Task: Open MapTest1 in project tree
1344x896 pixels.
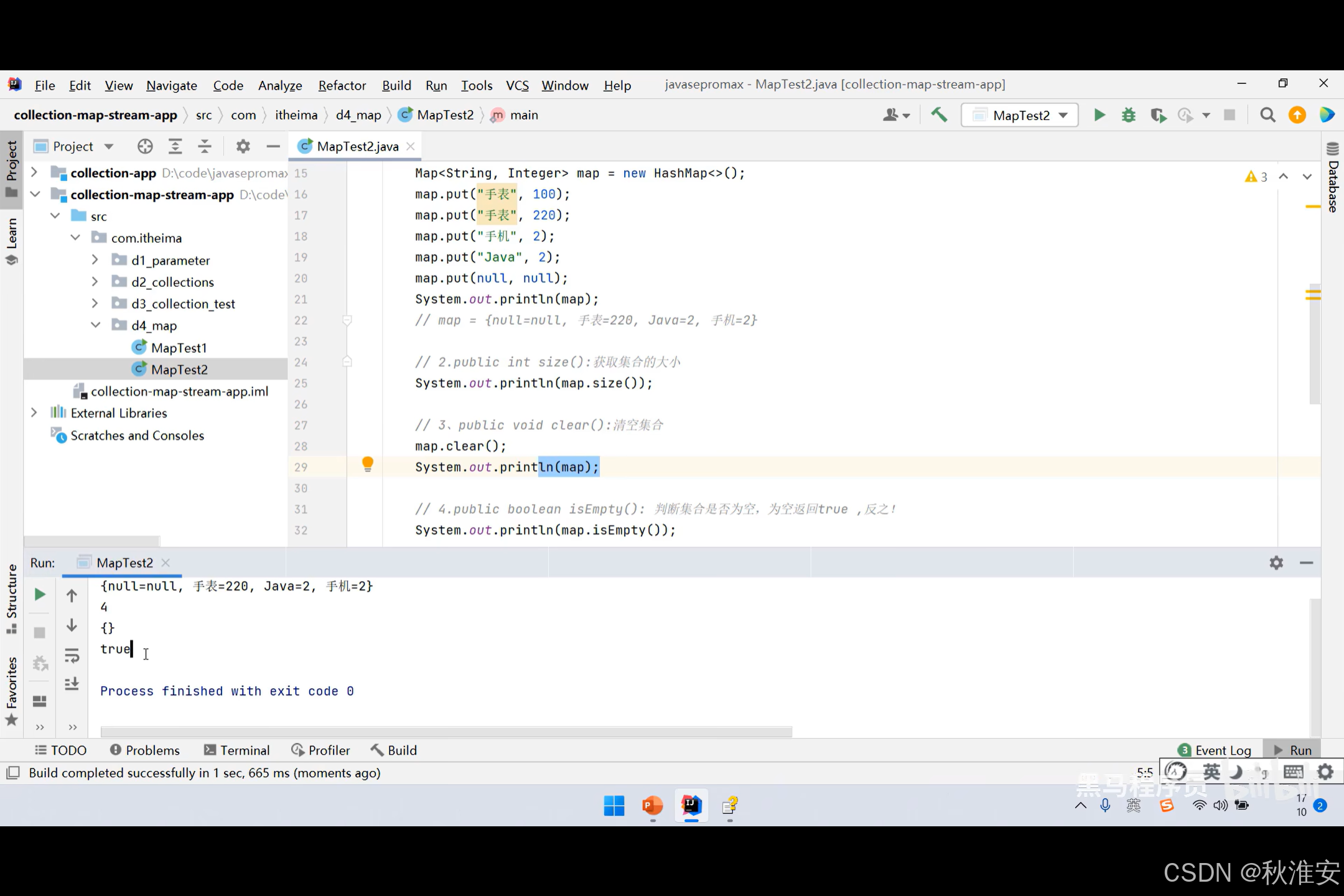Action: pyautogui.click(x=179, y=347)
